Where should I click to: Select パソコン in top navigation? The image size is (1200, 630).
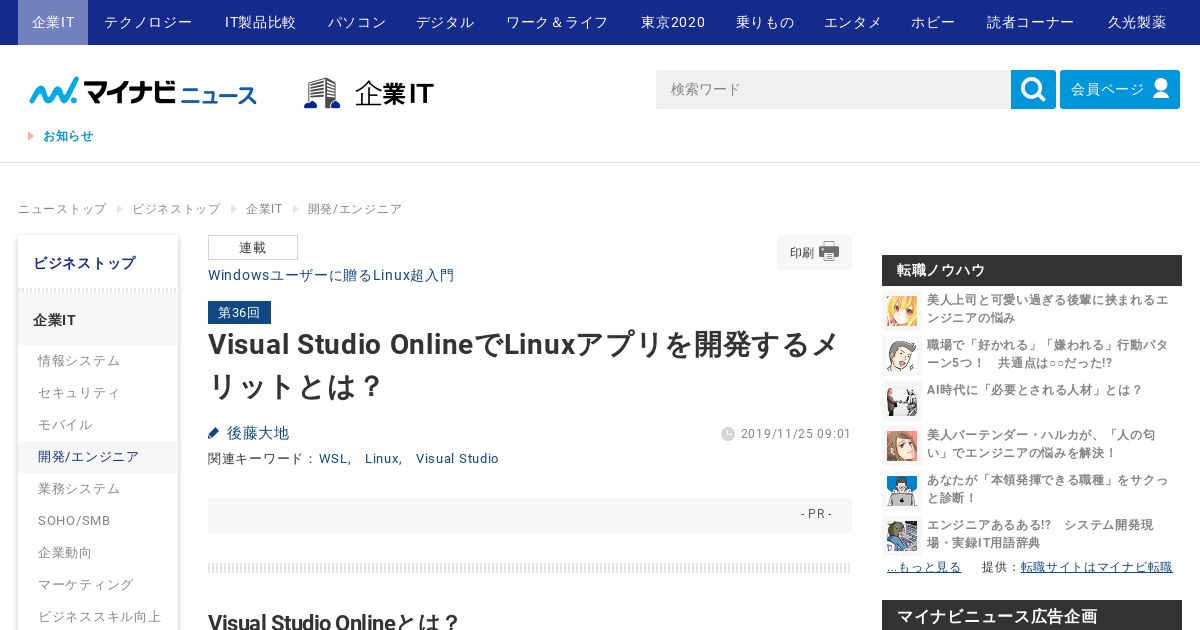[357, 22]
